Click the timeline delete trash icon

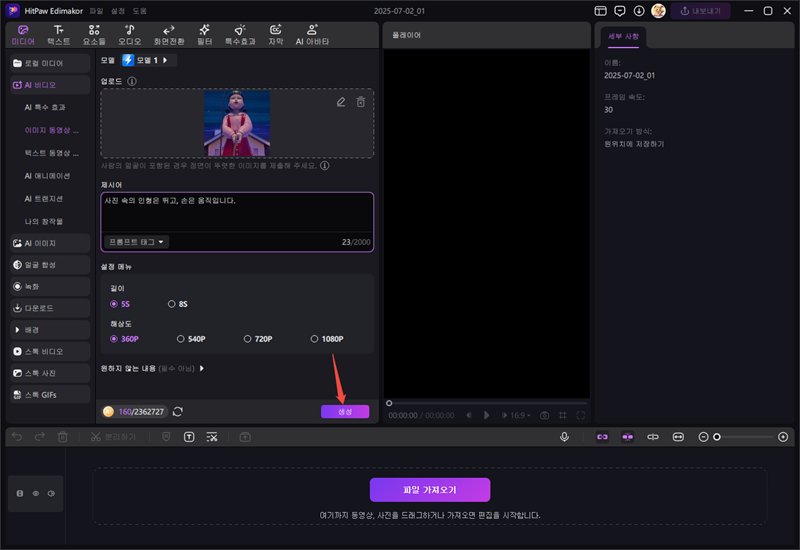pyautogui.click(x=63, y=437)
